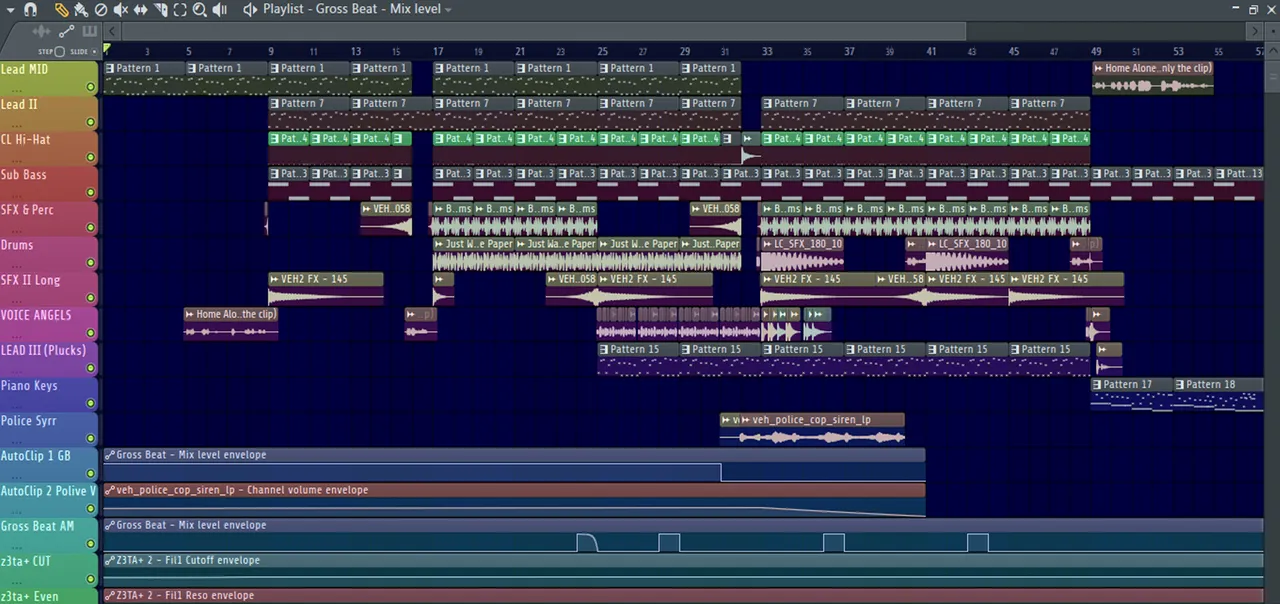Toggle the magnet snap icon
The width and height of the screenshot is (1280, 604).
click(x=30, y=9)
